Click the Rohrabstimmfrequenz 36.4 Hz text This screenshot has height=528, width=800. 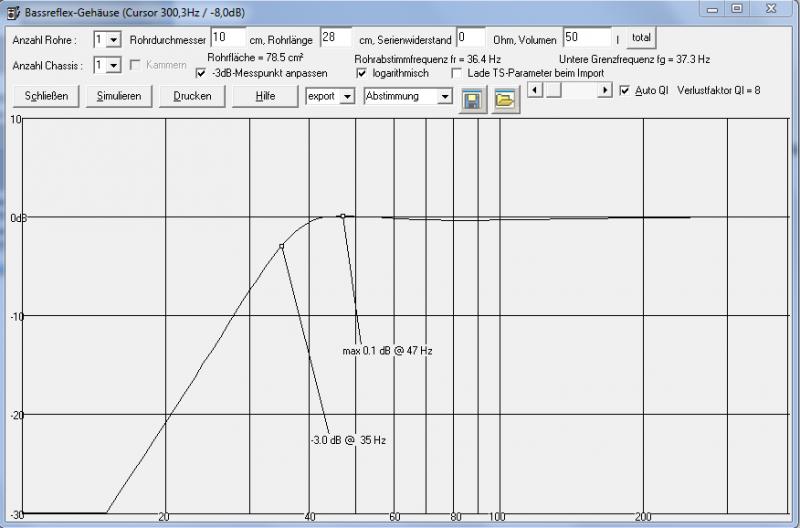pos(428,59)
